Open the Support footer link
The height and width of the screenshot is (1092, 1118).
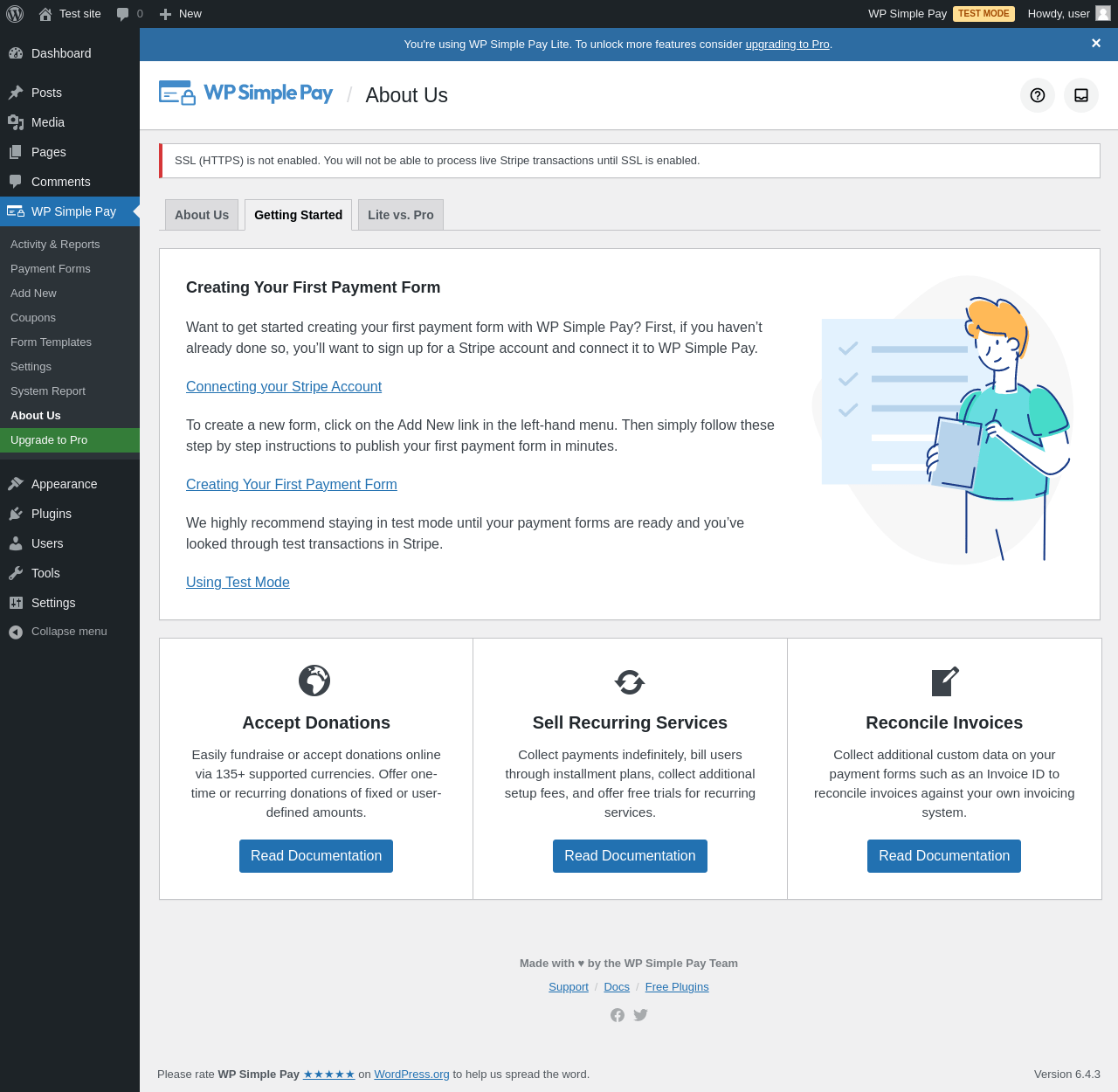tap(569, 987)
